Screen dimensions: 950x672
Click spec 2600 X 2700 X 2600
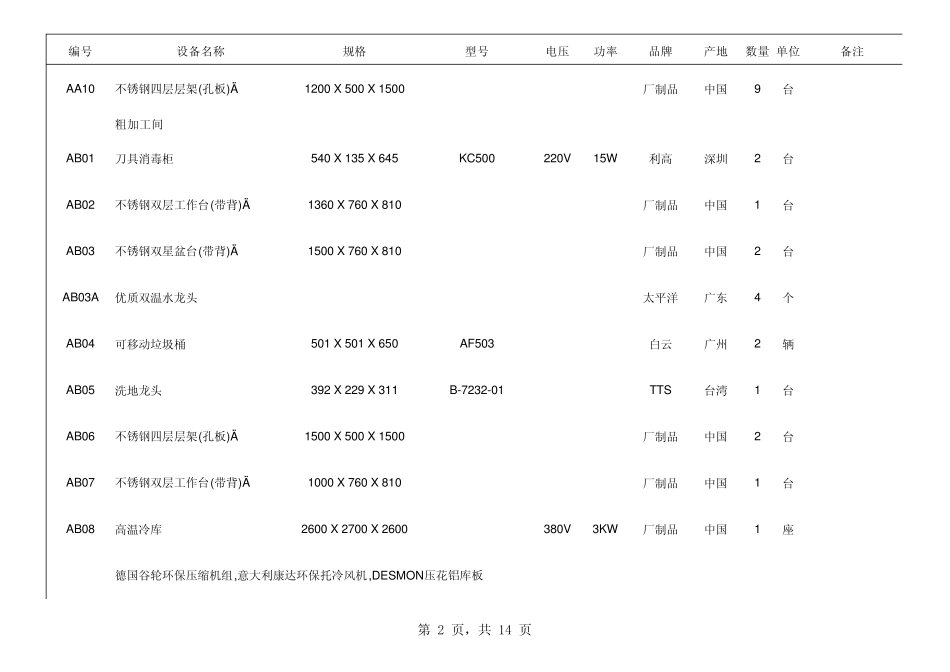(354, 529)
